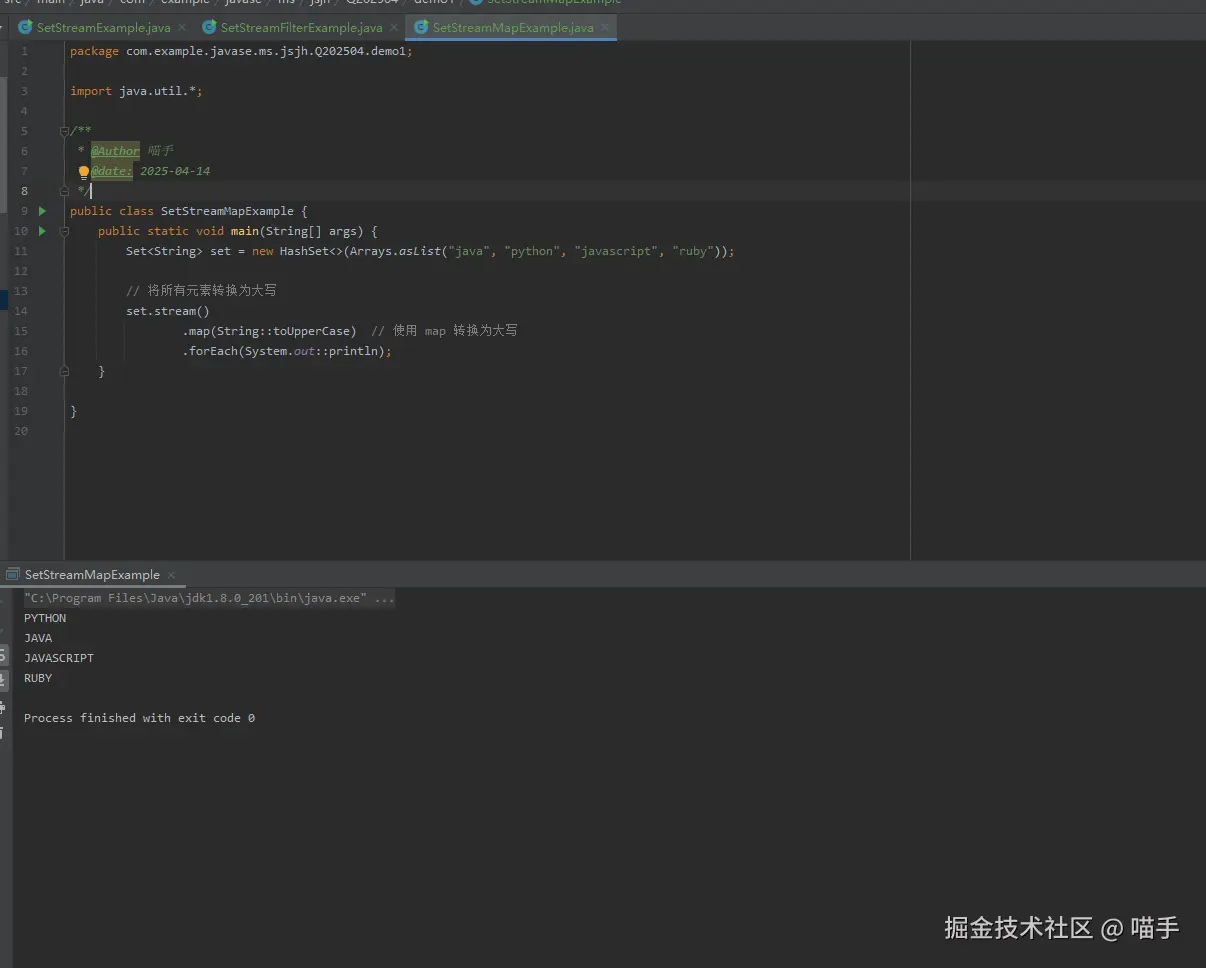Image resolution: width=1206 pixels, height=968 pixels.
Task: Click the JAVASCRIPT output line in the console
Action: coord(59,658)
